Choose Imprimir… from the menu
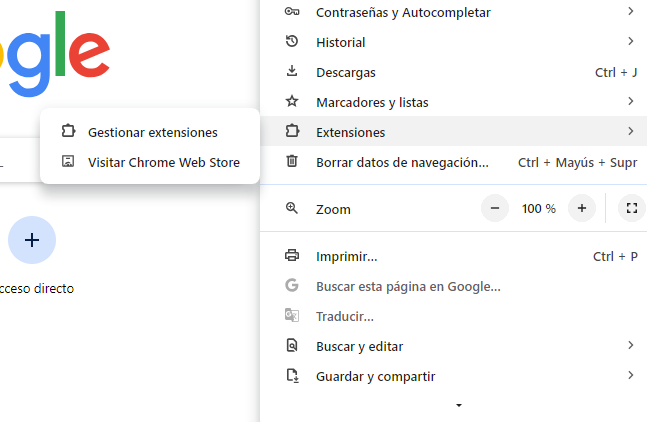This screenshot has height=422, width=647. [453, 256]
